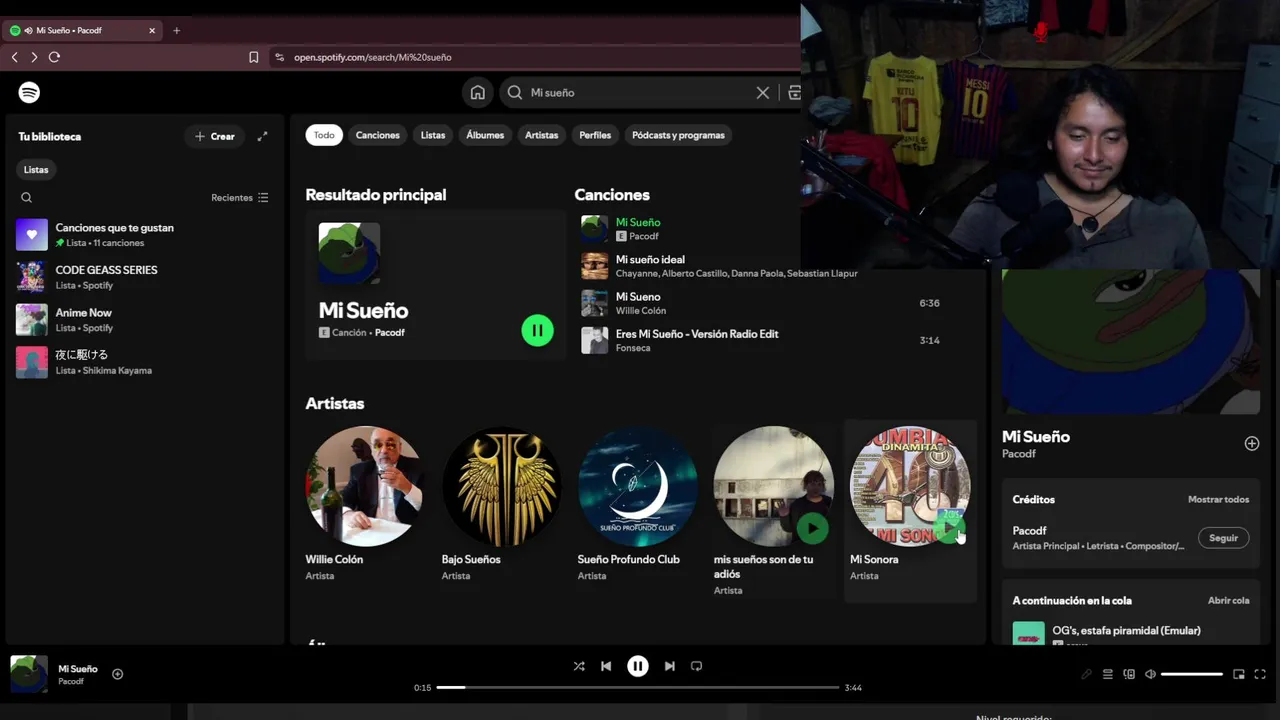Switch to the Álbumes filter tab
1280x720 pixels.
point(485,135)
